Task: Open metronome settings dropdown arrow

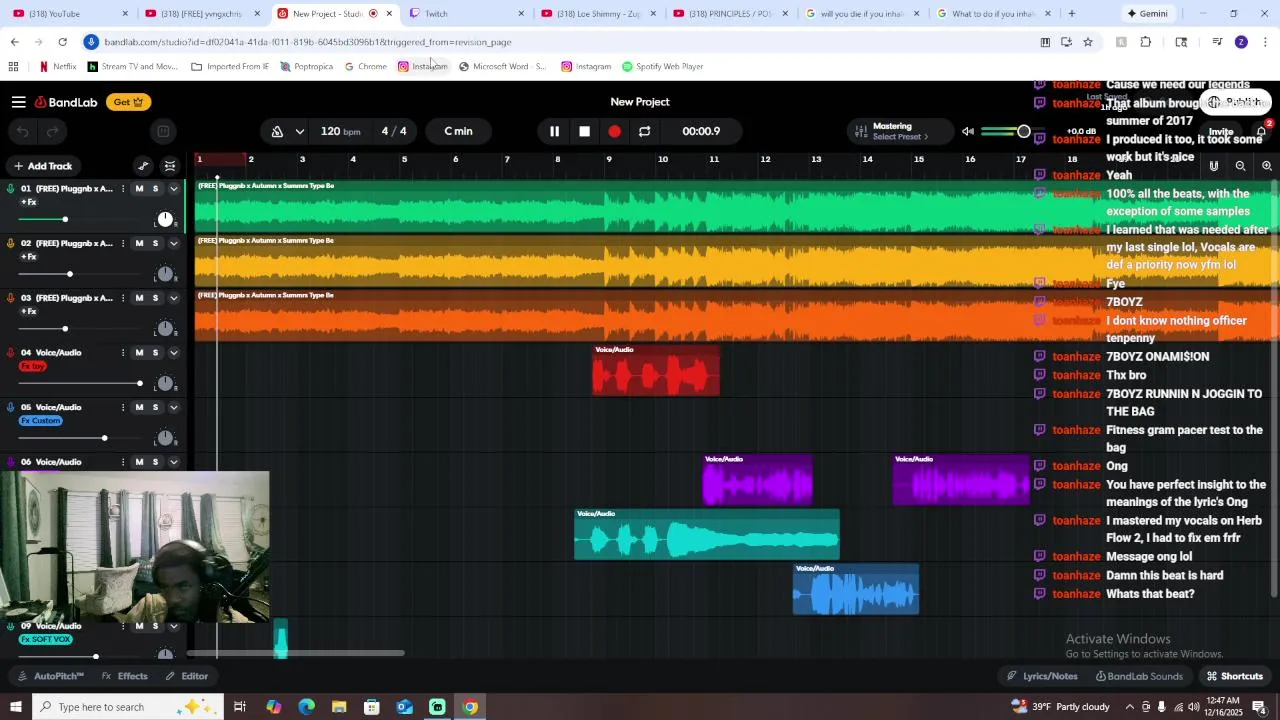Action: click(x=299, y=131)
